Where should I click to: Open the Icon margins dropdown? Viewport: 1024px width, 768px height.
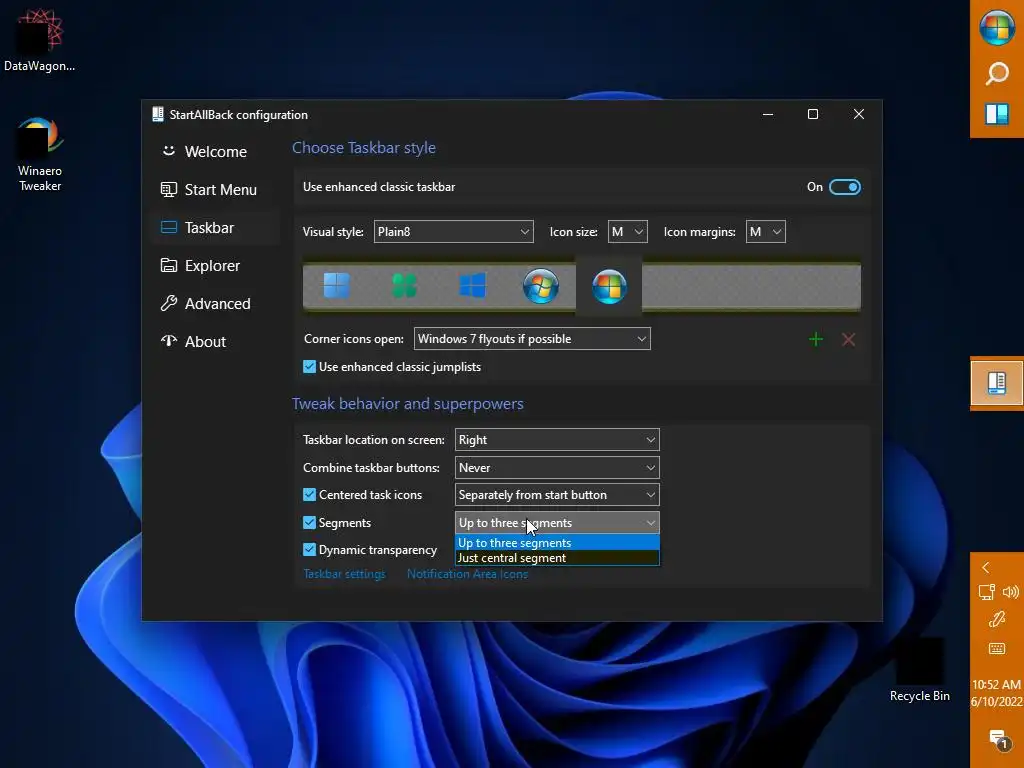[765, 232]
